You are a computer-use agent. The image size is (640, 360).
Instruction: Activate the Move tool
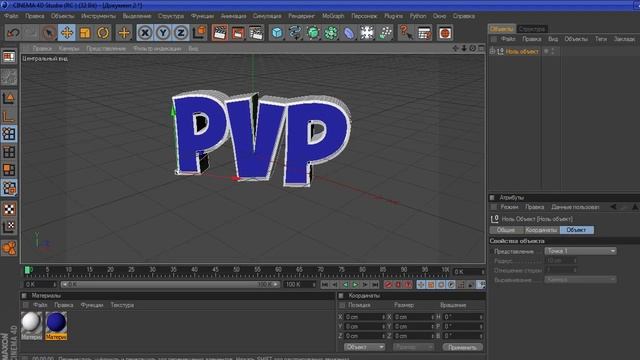coord(67,33)
